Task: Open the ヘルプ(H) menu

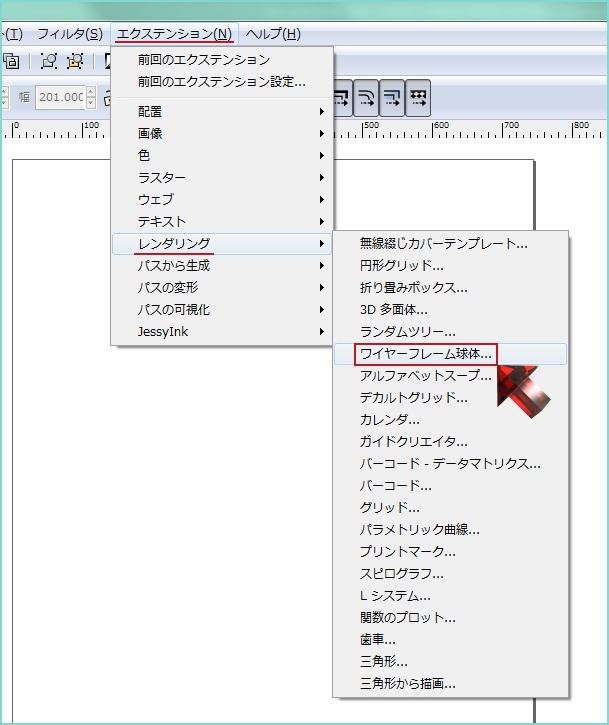Action: click(x=273, y=34)
